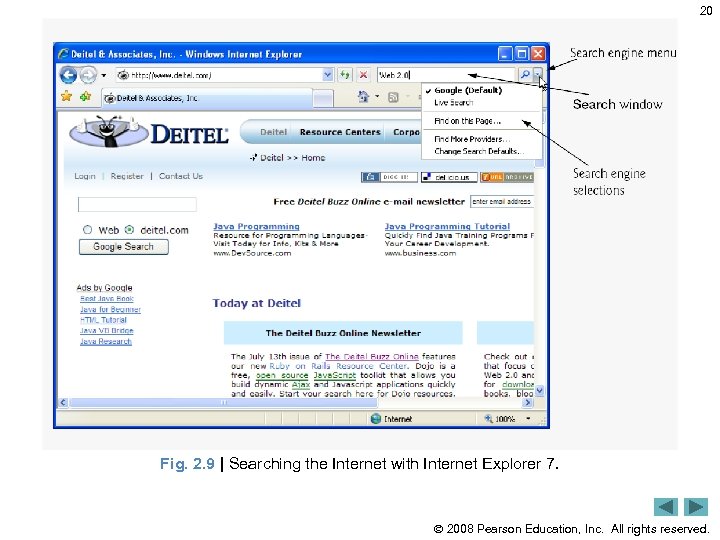Expand the address bar history dropdown
Image resolution: width=720 pixels, height=540 pixels.
327,75
